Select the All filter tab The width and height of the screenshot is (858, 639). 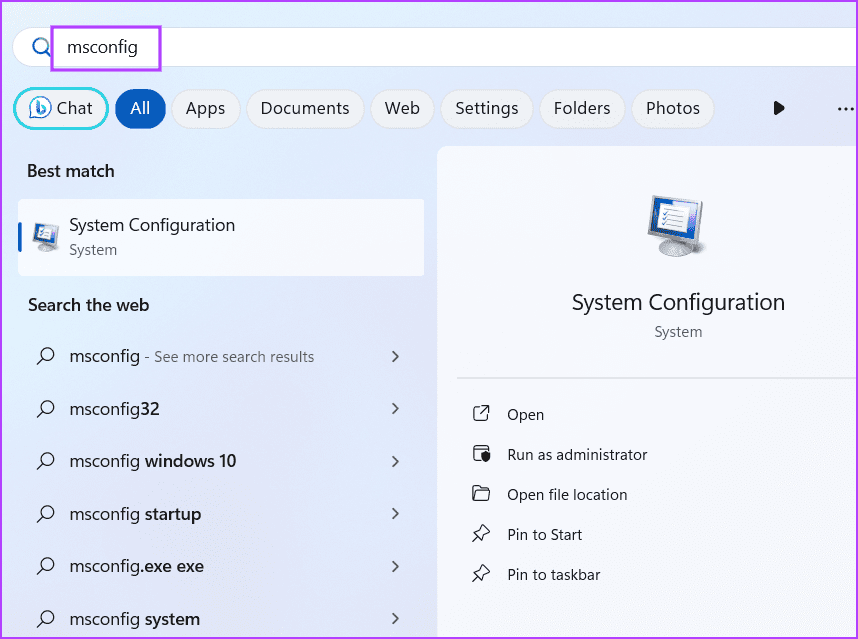click(140, 108)
